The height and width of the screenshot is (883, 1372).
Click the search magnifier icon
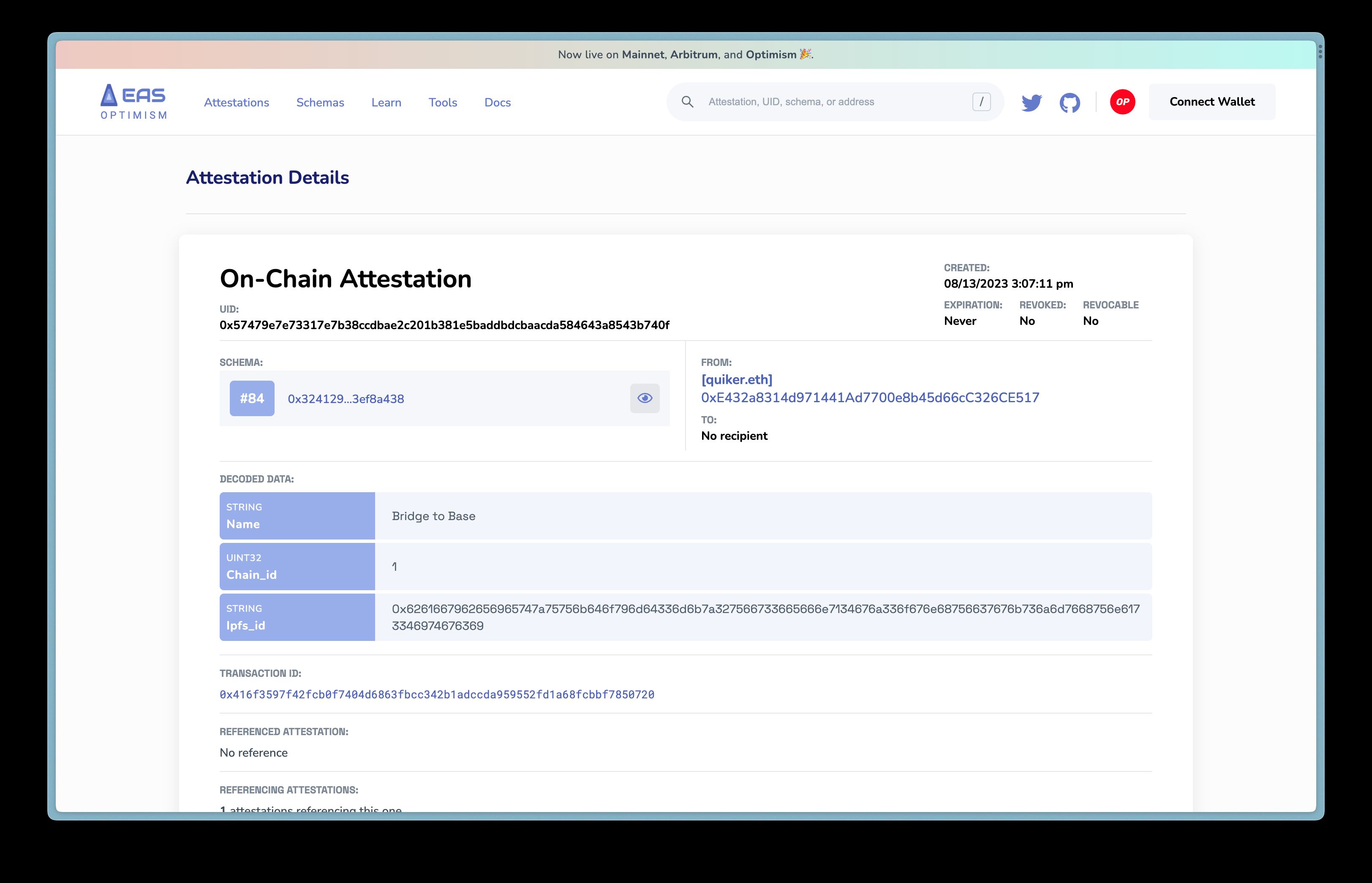click(x=687, y=102)
